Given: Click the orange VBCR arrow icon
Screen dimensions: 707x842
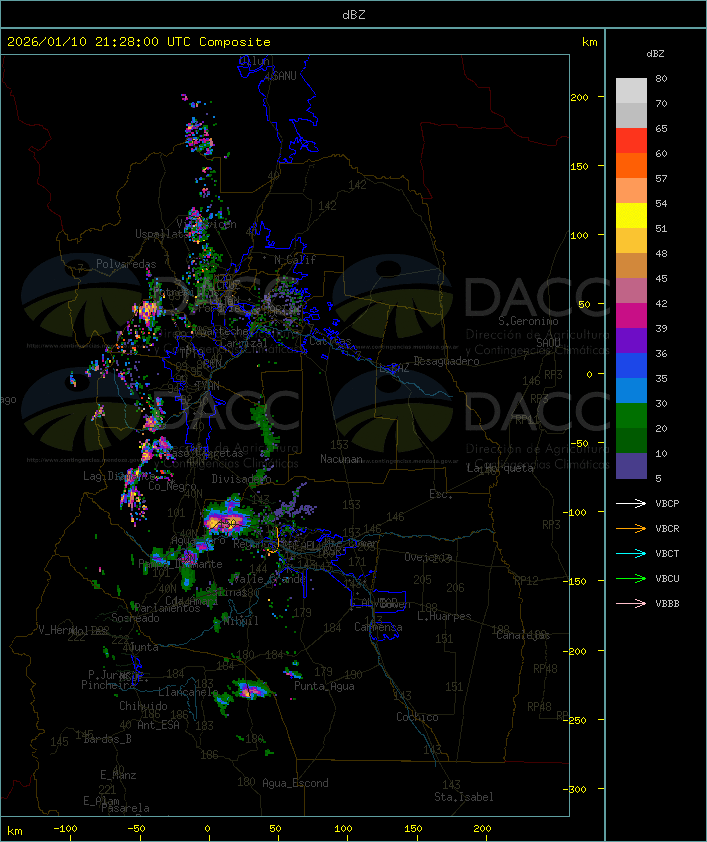Looking at the screenshot, I should pyautogui.click(x=630, y=528).
